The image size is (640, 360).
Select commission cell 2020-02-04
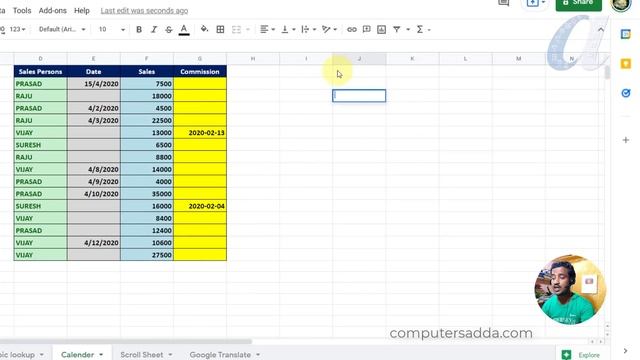point(200,206)
